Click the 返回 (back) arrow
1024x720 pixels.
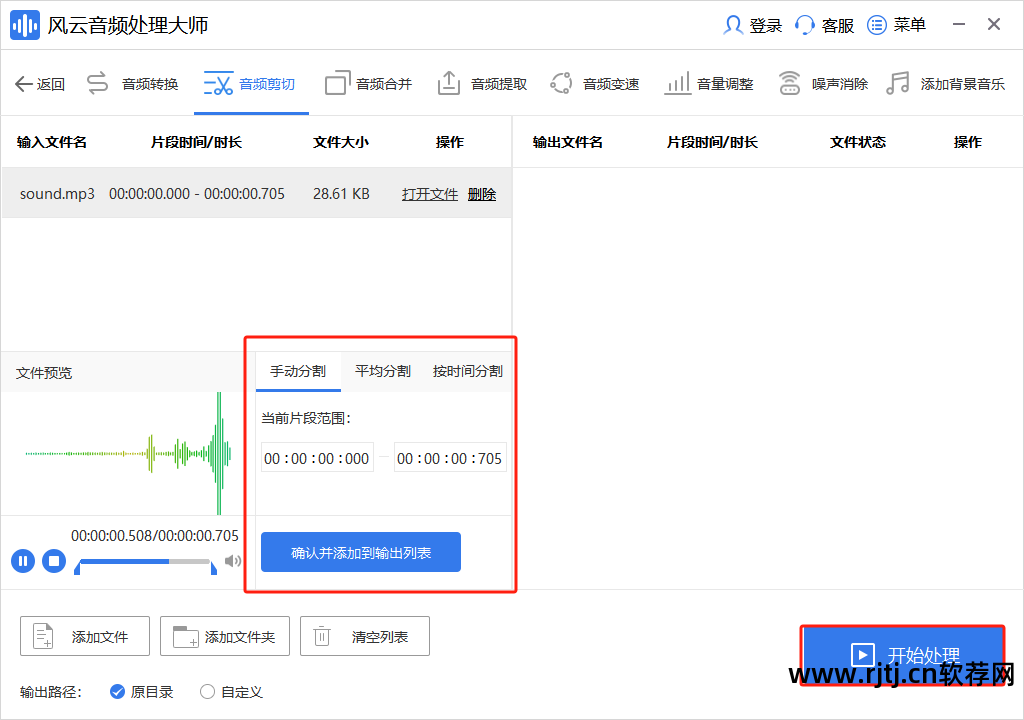tap(40, 83)
